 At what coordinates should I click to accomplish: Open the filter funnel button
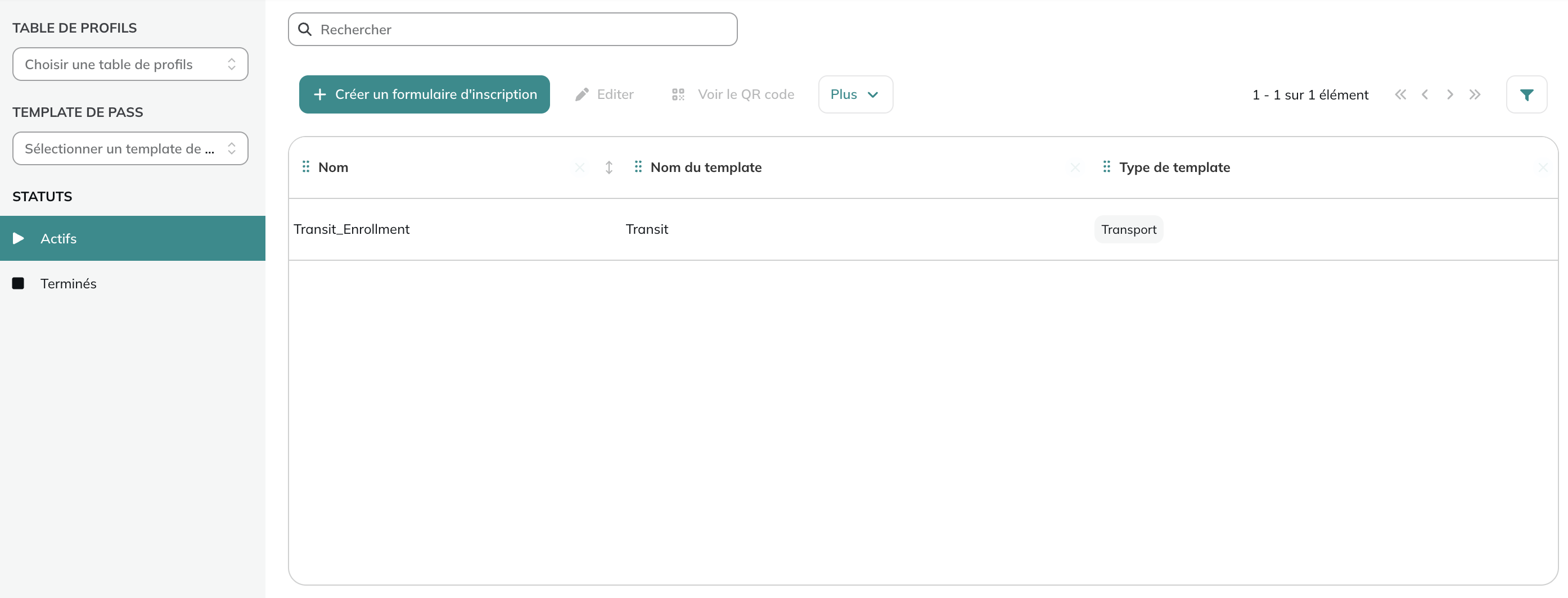pyautogui.click(x=1526, y=94)
